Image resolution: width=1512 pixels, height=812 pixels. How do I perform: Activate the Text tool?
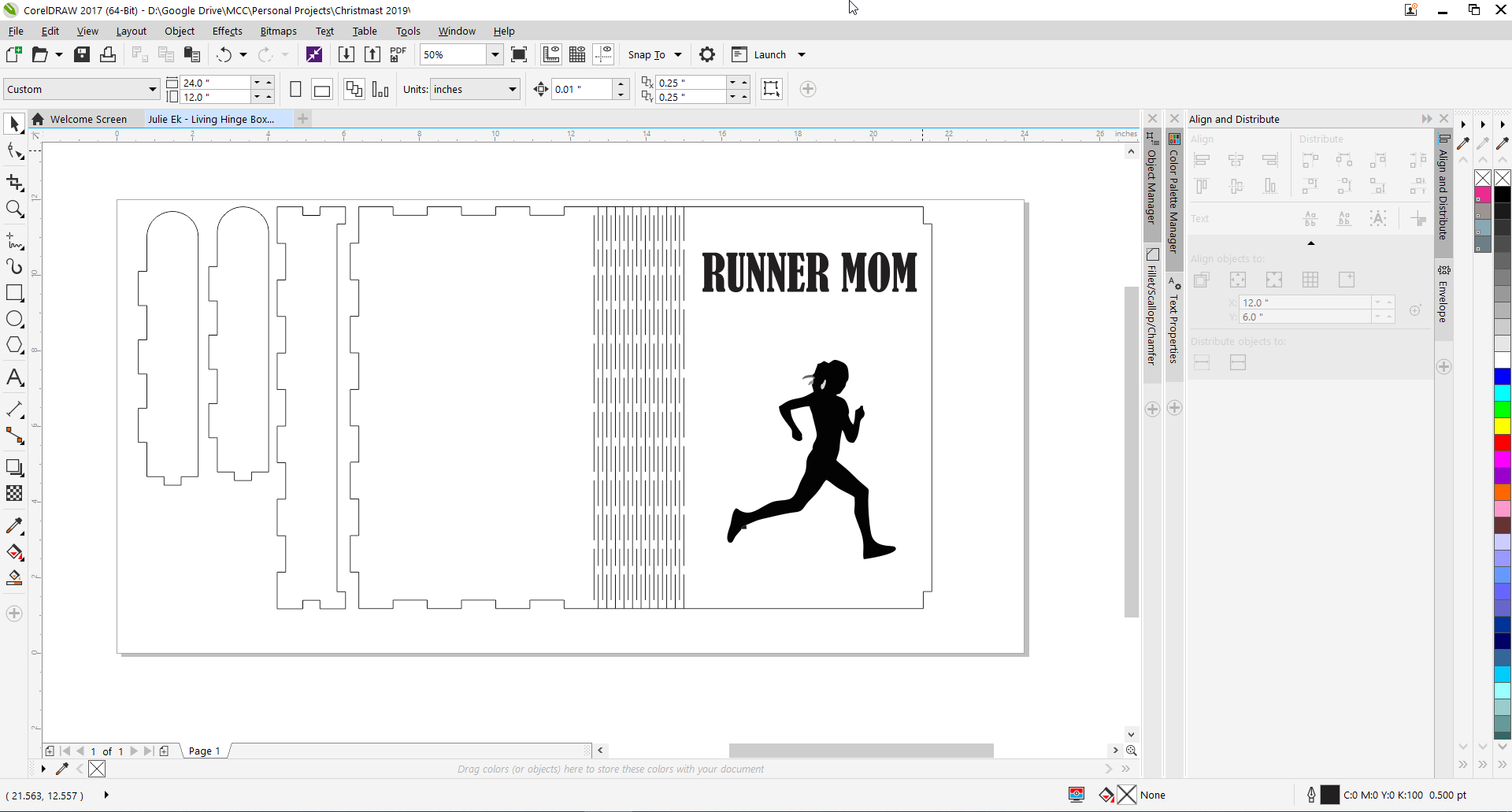[14, 377]
